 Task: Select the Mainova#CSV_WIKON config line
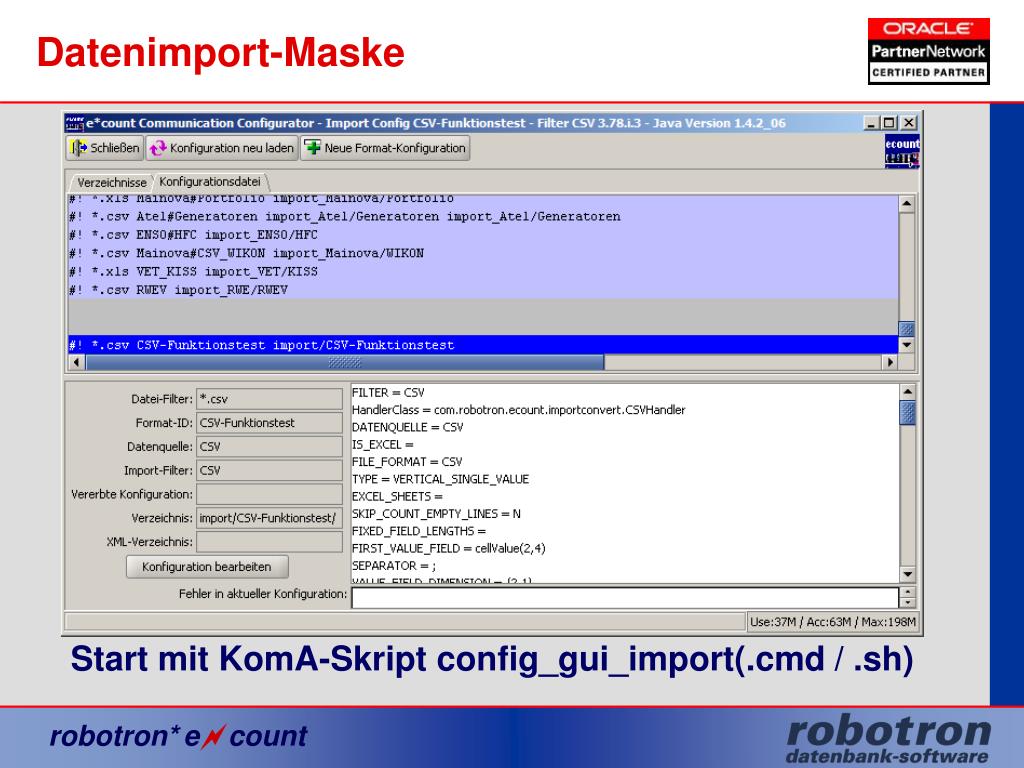[x=483, y=253]
